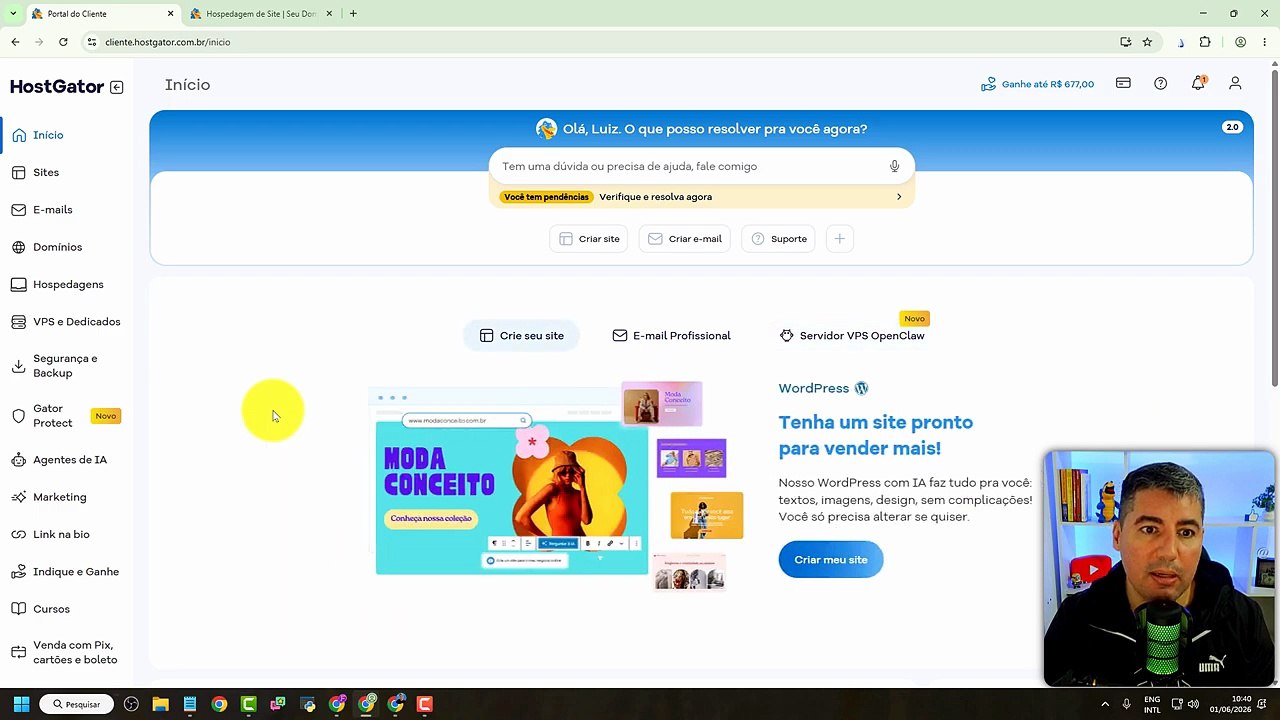1280x720 pixels.
Task: Expand pendências with the right chevron
Action: 899,197
